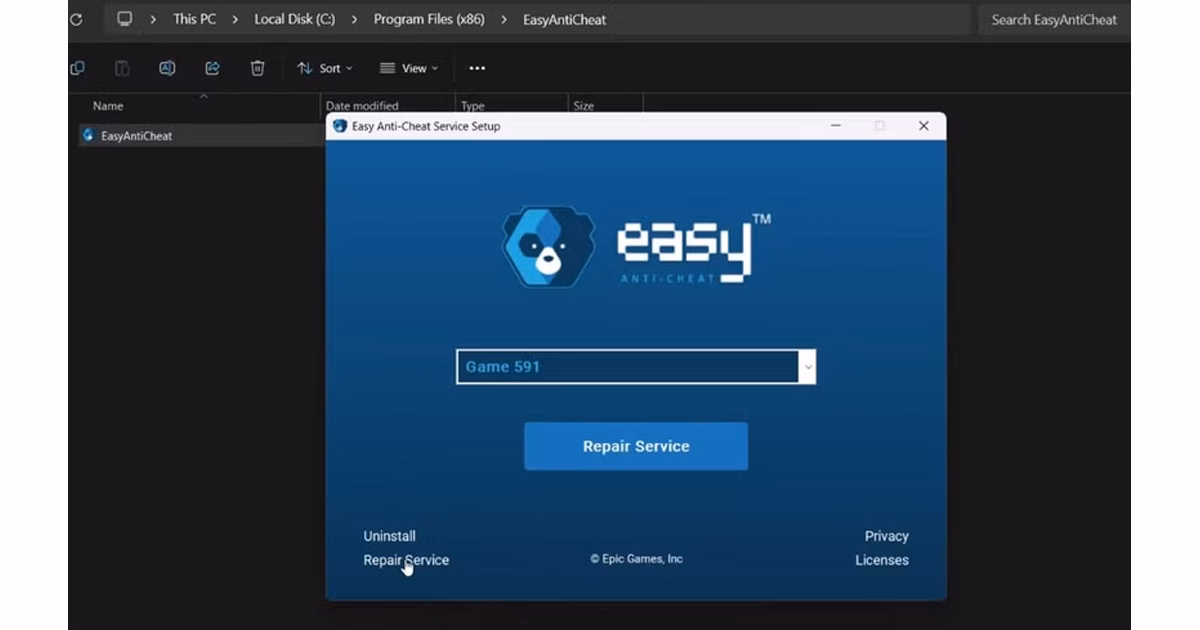Go to Program Files (x86) breadcrumb
Image resolution: width=1200 pixels, height=630 pixels.
429,19
